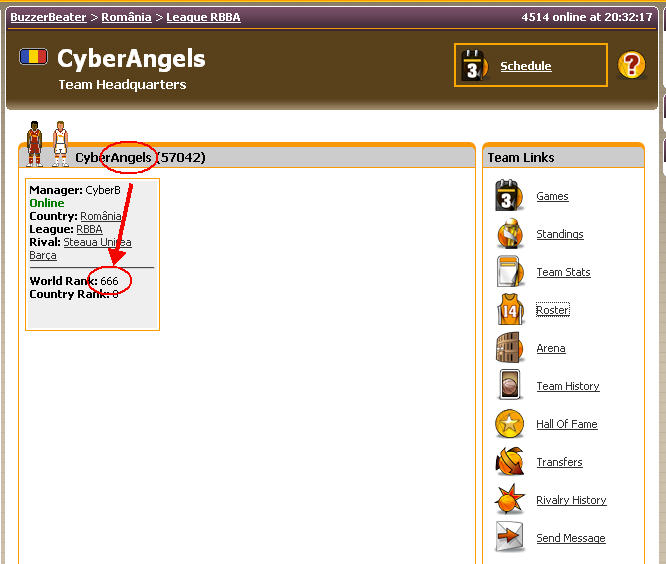The height and width of the screenshot is (564, 666).
Task: Click the Team History icon
Action: (x=510, y=386)
